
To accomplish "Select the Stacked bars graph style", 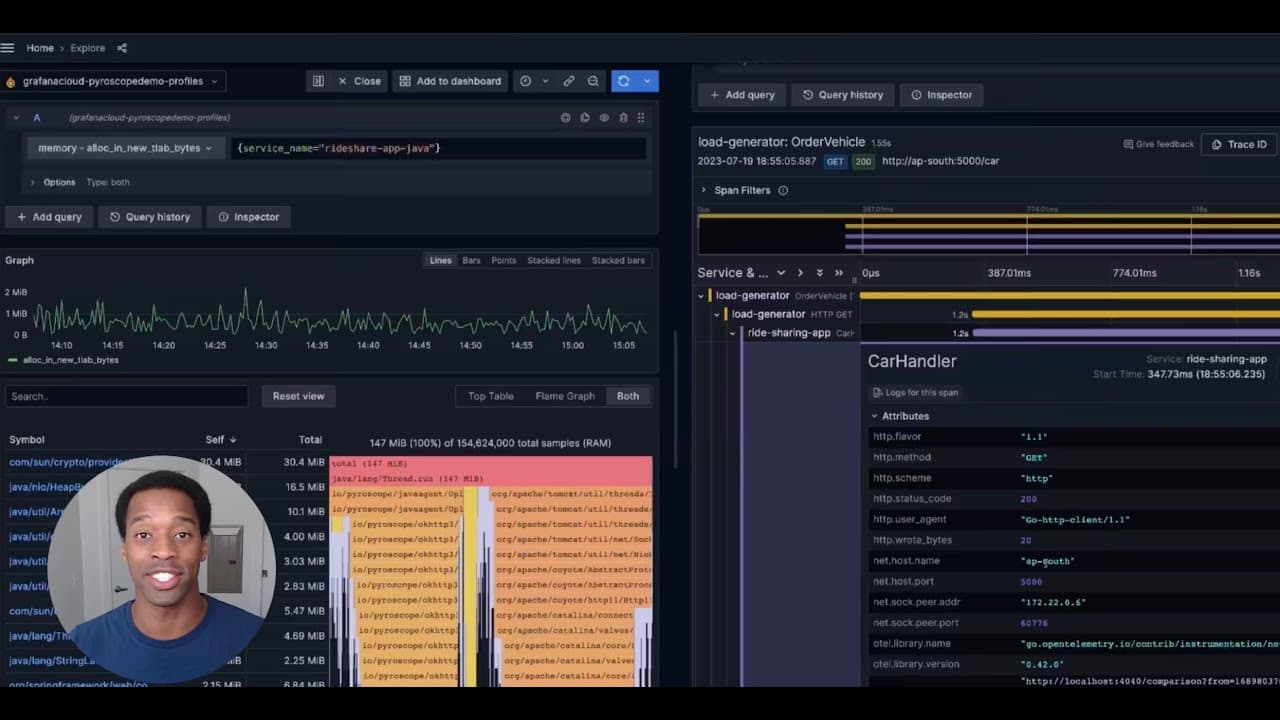I will coord(618,260).
